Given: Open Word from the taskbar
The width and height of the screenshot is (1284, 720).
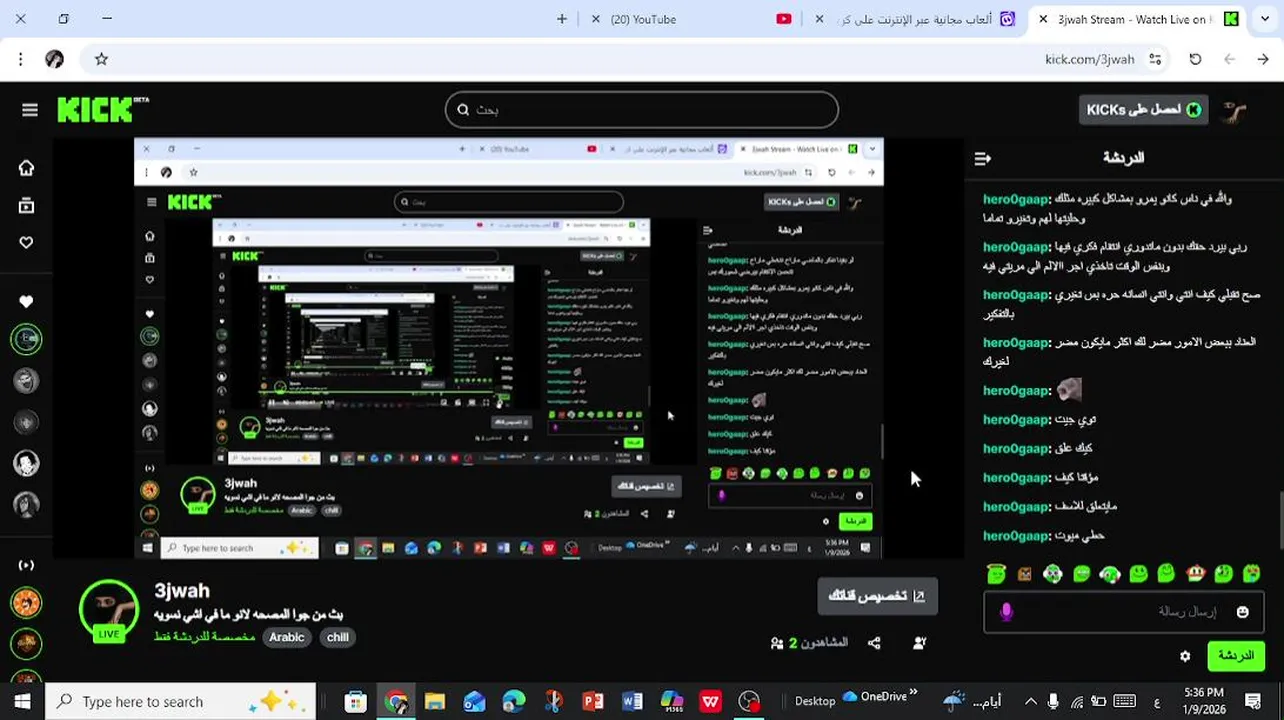Looking at the screenshot, I should [632, 701].
